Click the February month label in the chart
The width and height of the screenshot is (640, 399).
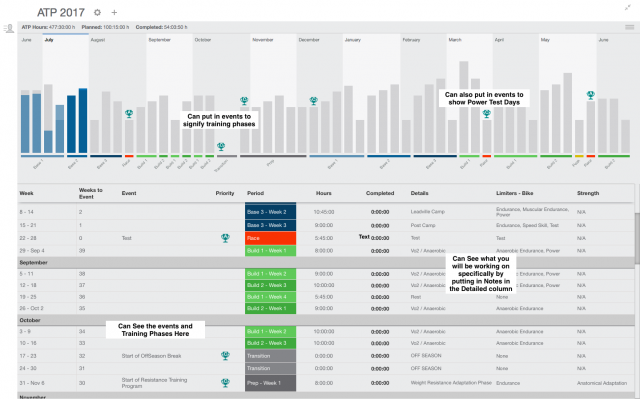(x=411, y=40)
